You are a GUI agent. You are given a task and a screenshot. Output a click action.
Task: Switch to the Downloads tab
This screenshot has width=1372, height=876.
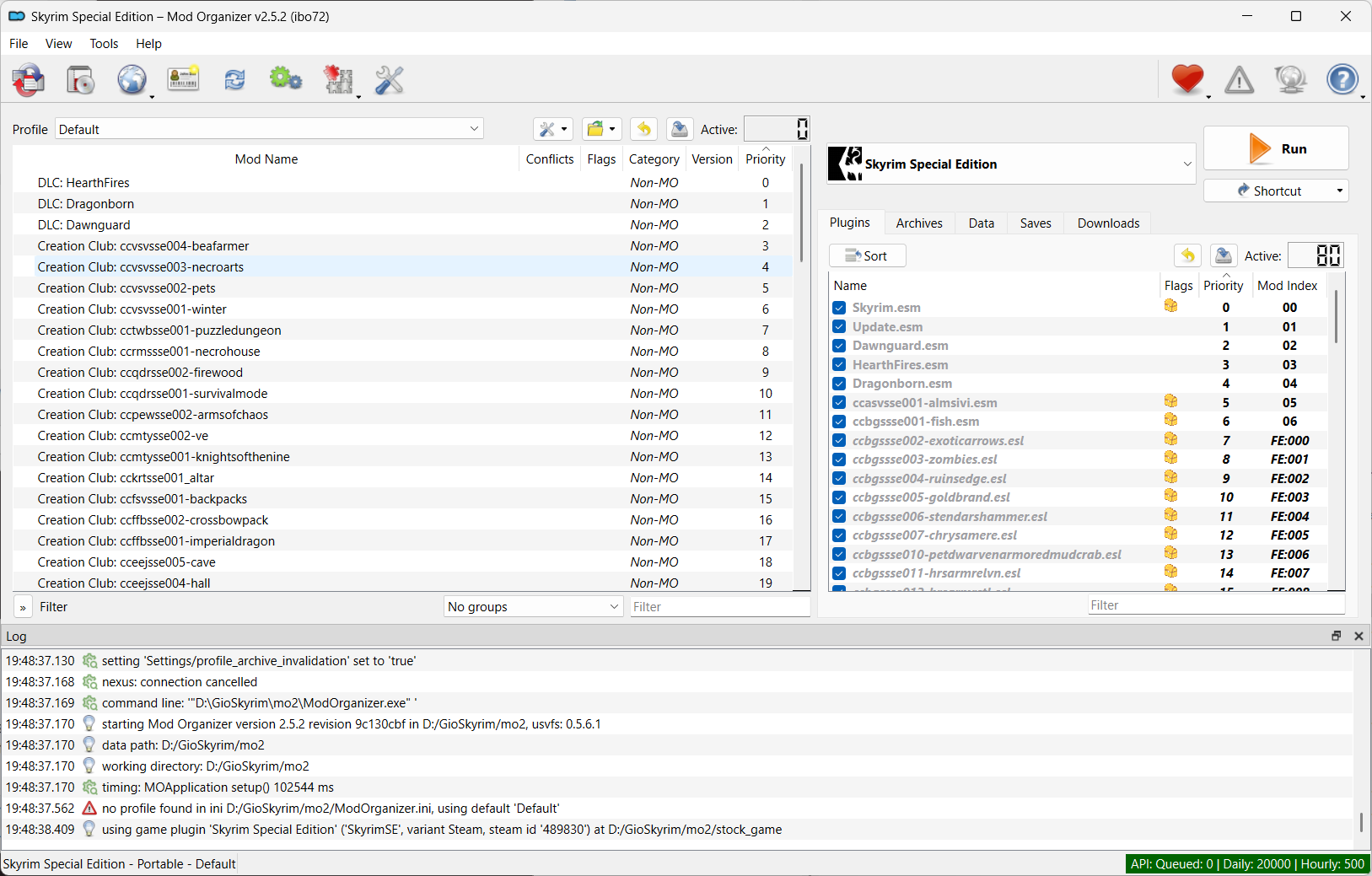click(1107, 223)
